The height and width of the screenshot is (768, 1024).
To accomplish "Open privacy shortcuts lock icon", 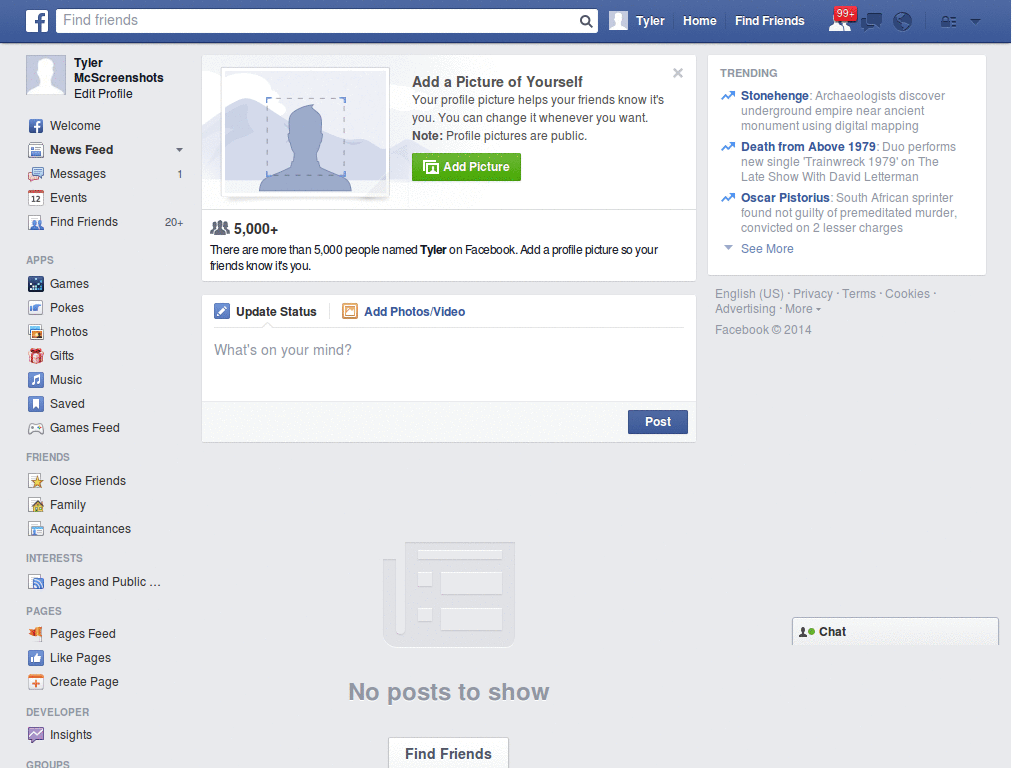I will 948,20.
